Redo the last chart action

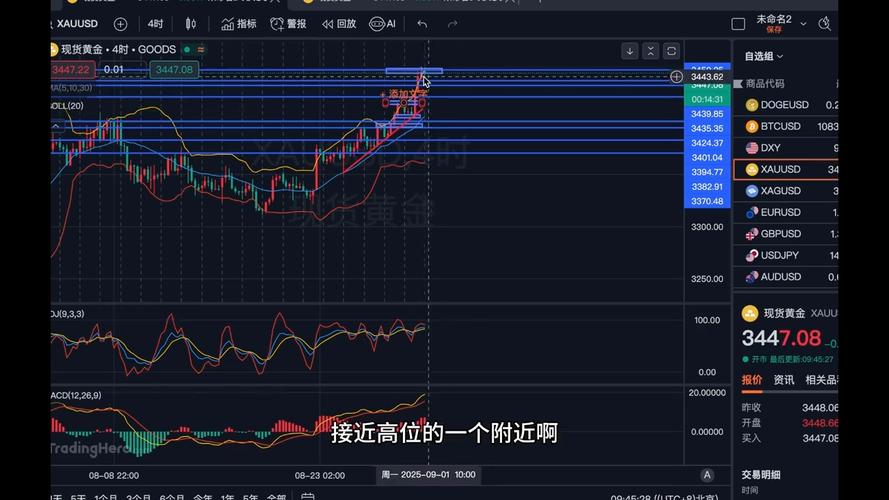[x=452, y=24]
